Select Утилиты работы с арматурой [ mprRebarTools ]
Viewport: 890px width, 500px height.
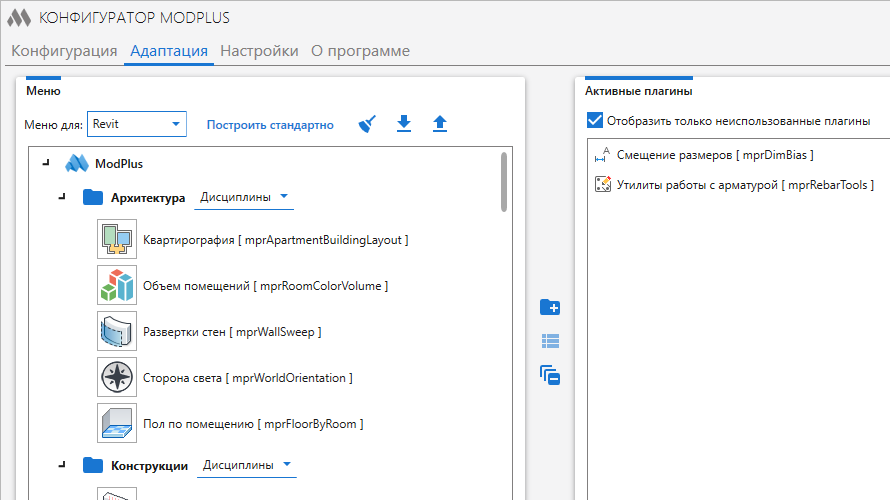point(745,184)
